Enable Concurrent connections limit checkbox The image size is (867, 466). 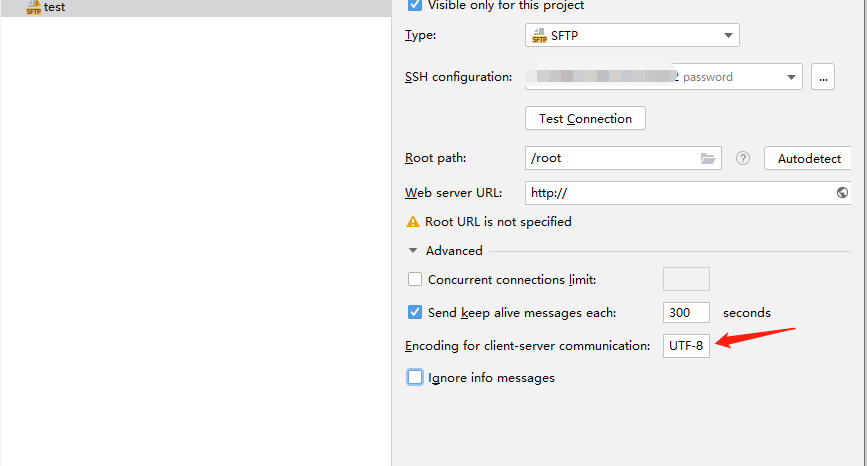pos(415,280)
